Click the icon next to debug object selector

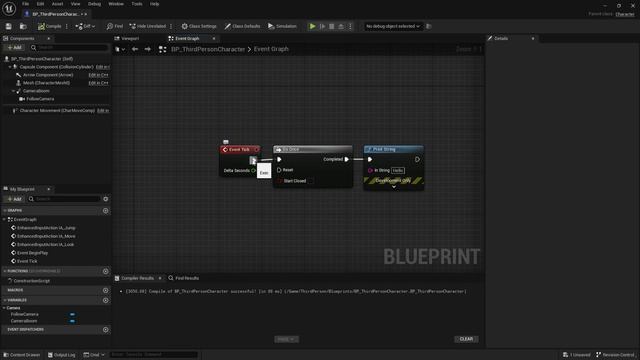tap(429, 26)
